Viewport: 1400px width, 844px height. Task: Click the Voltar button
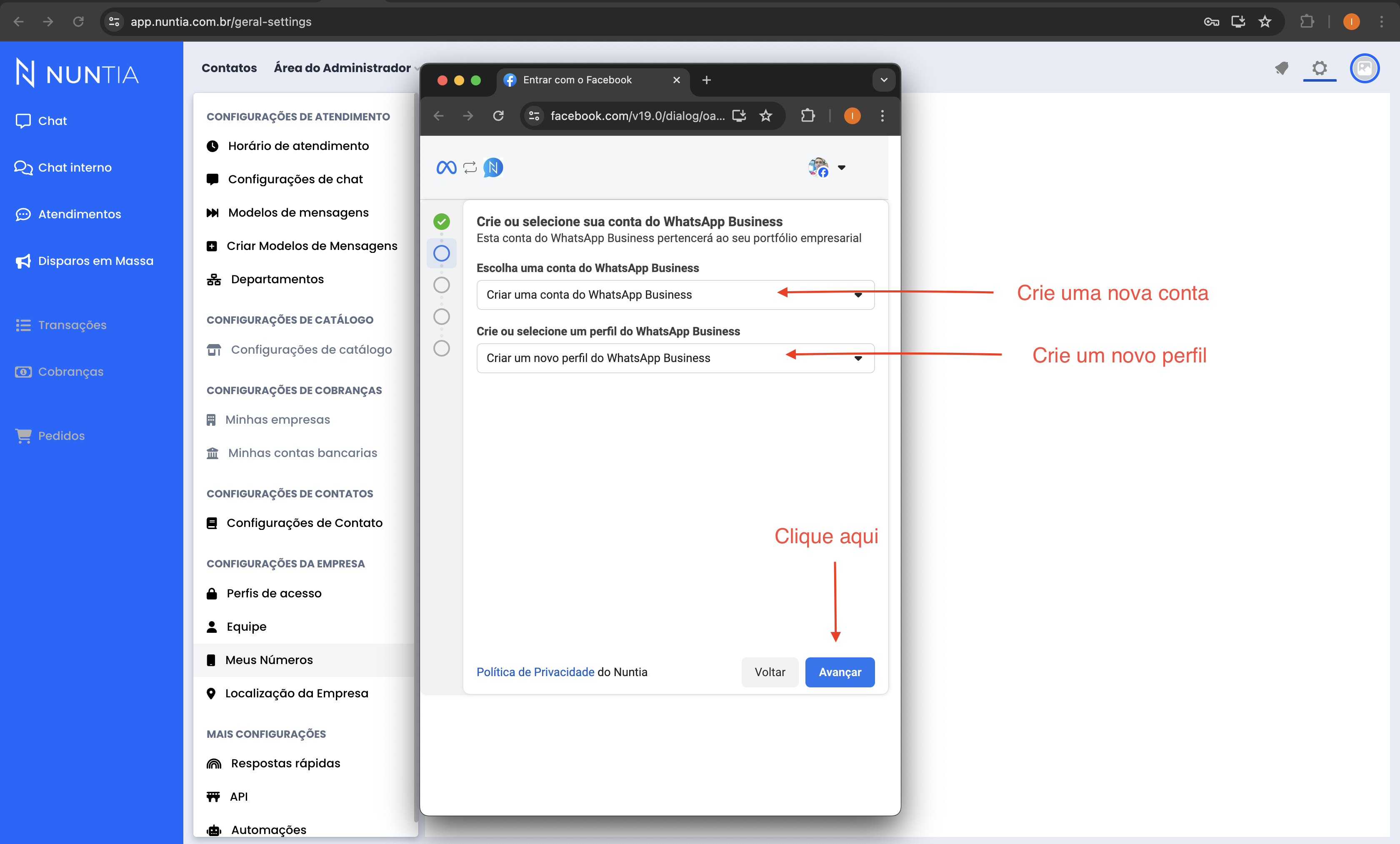point(770,672)
